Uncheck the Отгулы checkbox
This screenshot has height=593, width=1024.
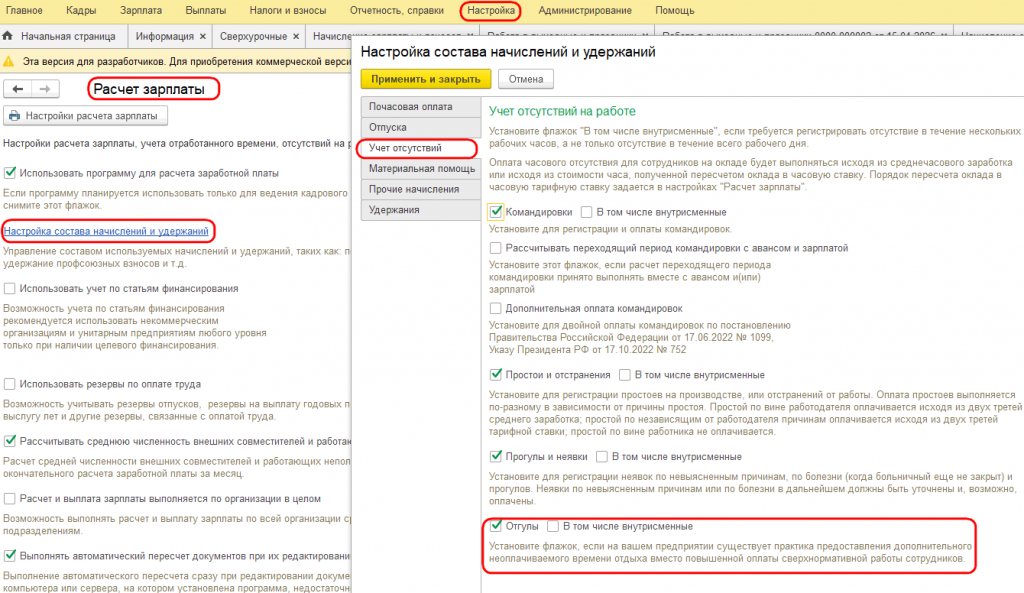496,526
